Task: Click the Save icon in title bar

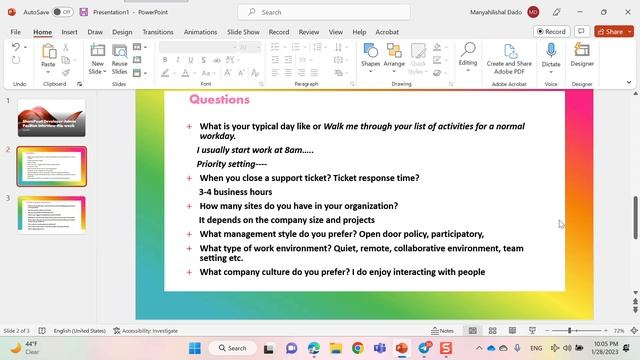Action: pos(84,12)
